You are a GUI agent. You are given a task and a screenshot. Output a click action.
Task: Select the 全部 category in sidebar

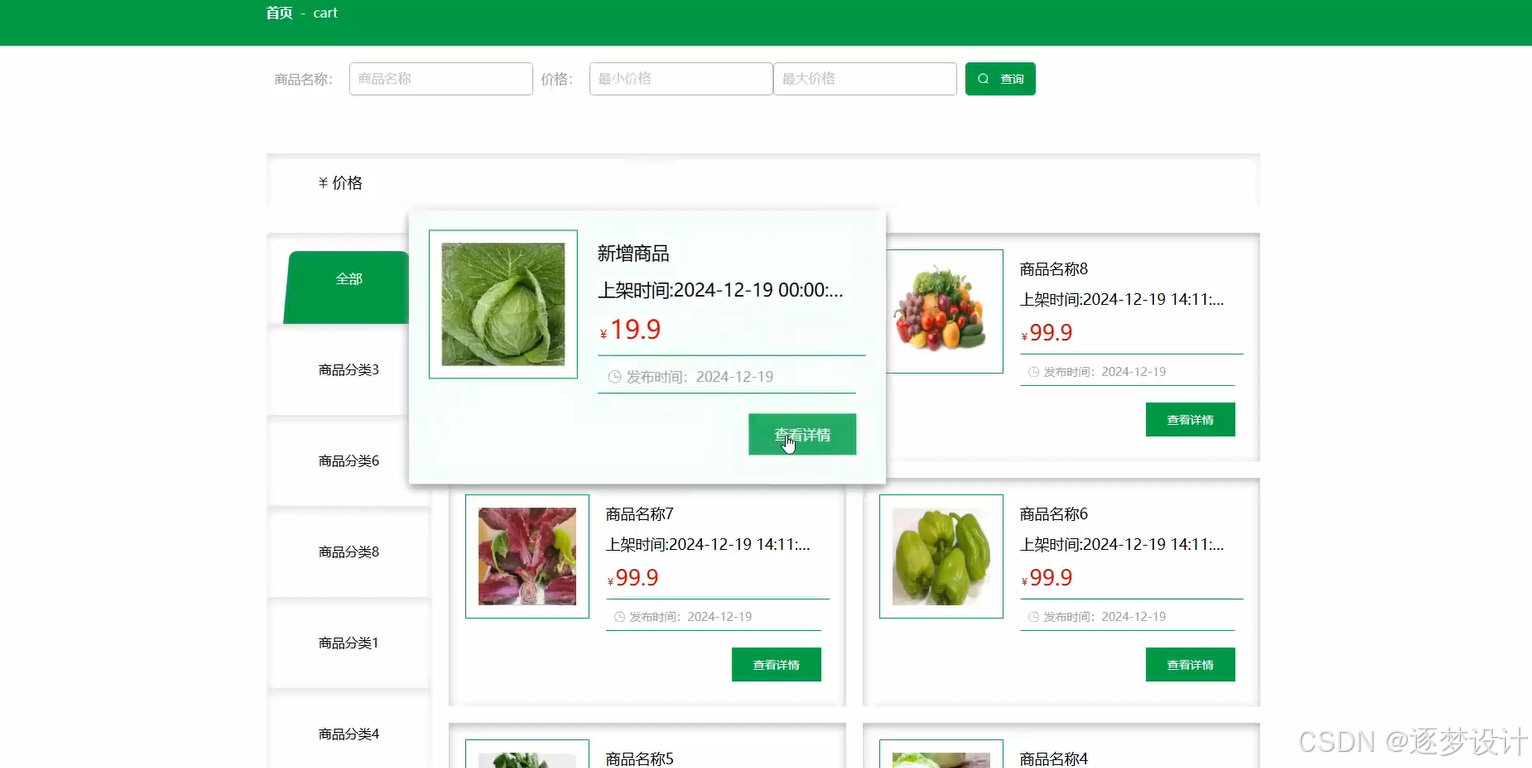[348, 279]
